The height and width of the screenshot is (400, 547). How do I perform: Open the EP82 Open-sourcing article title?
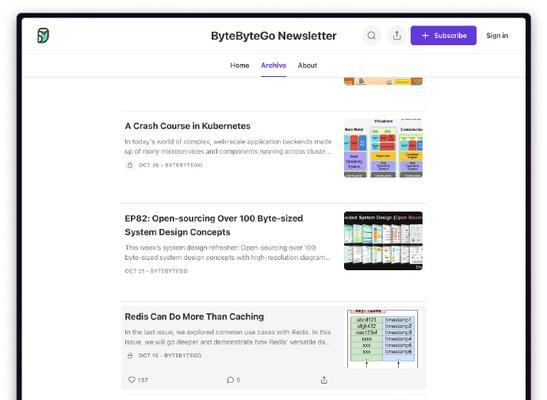(x=214, y=225)
